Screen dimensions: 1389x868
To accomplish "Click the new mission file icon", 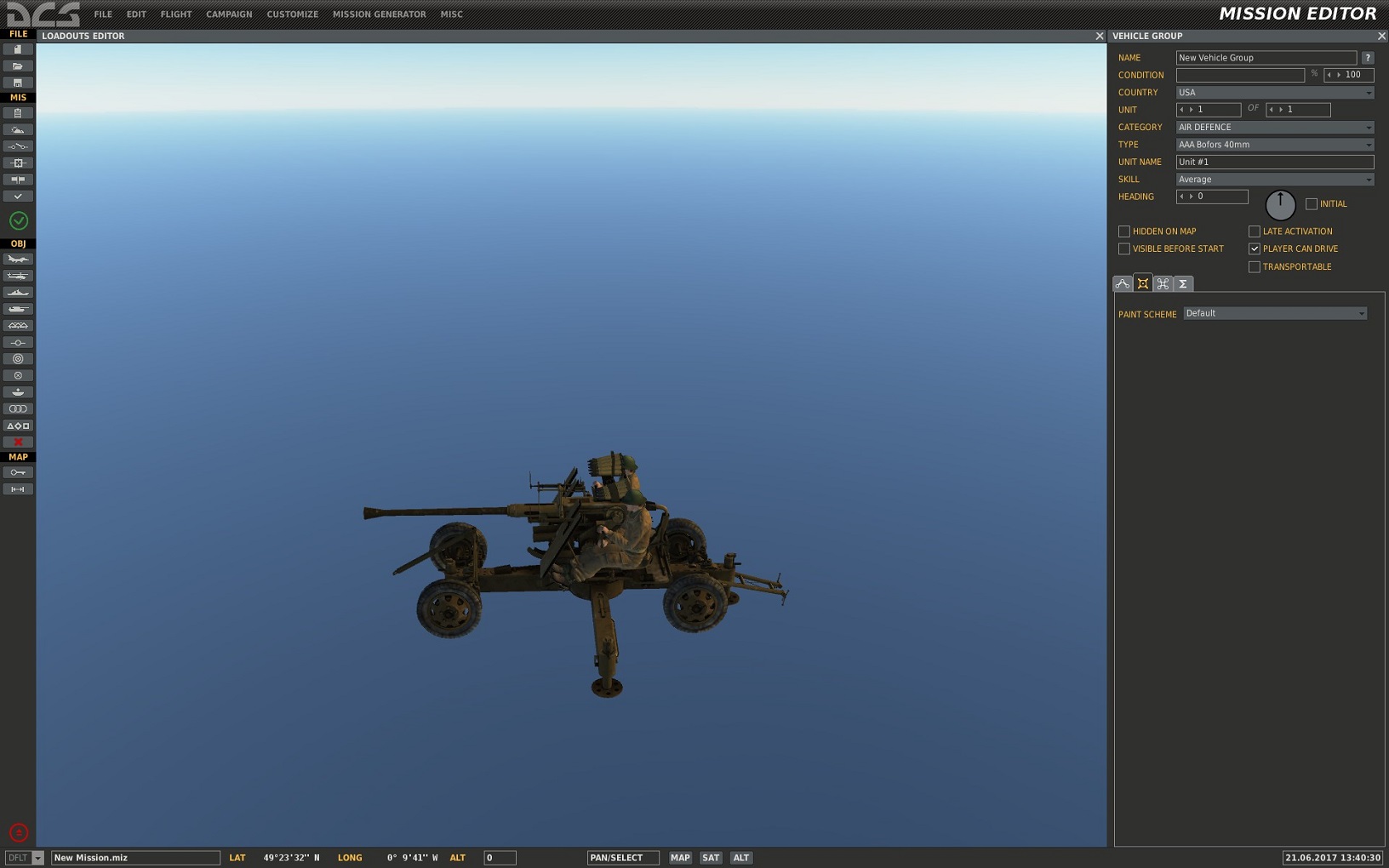I will pyautogui.click(x=18, y=49).
